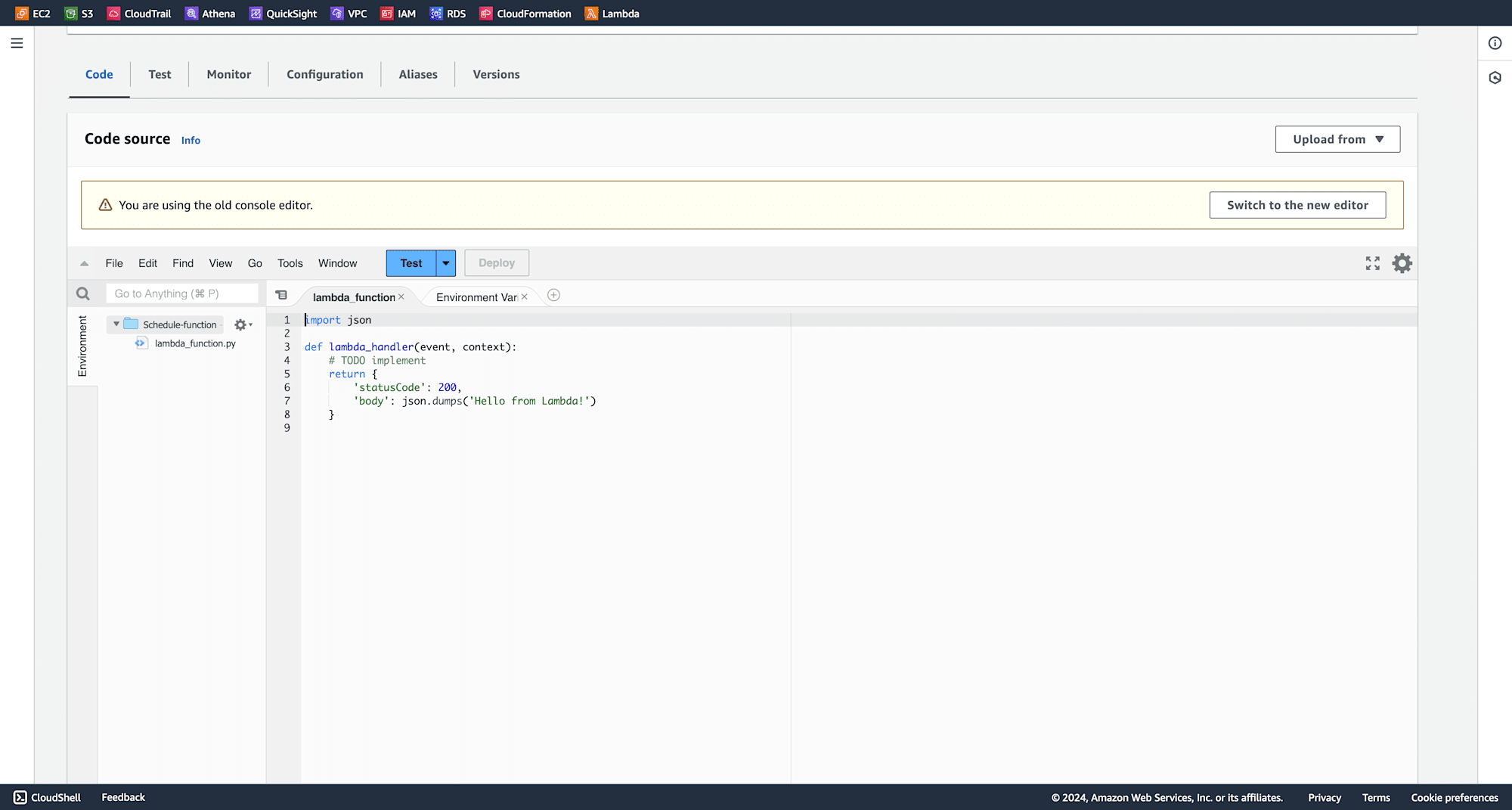Toggle fullscreen editor mode
Image resolution: width=1512 pixels, height=810 pixels.
pos(1373,263)
